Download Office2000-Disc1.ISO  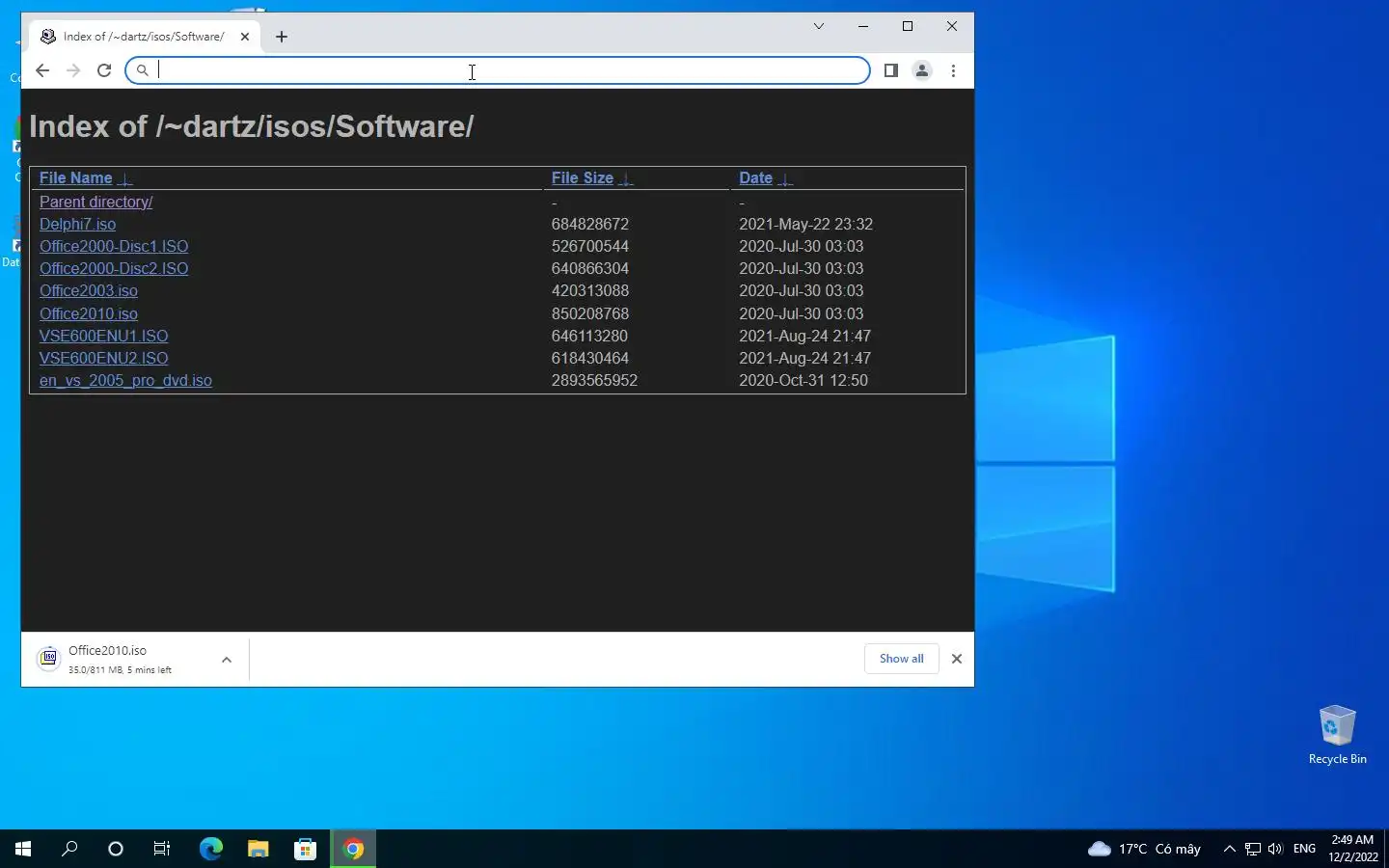(114, 246)
